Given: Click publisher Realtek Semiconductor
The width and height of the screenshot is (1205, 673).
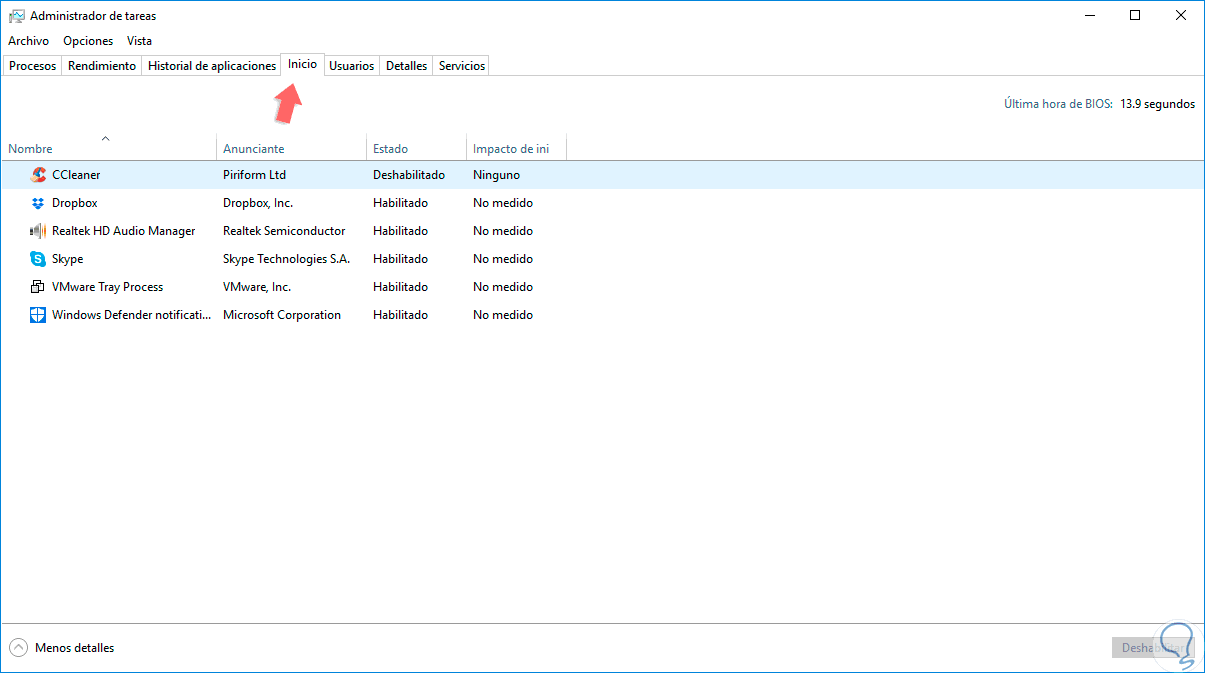Looking at the screenshot, I should [284, 231].
